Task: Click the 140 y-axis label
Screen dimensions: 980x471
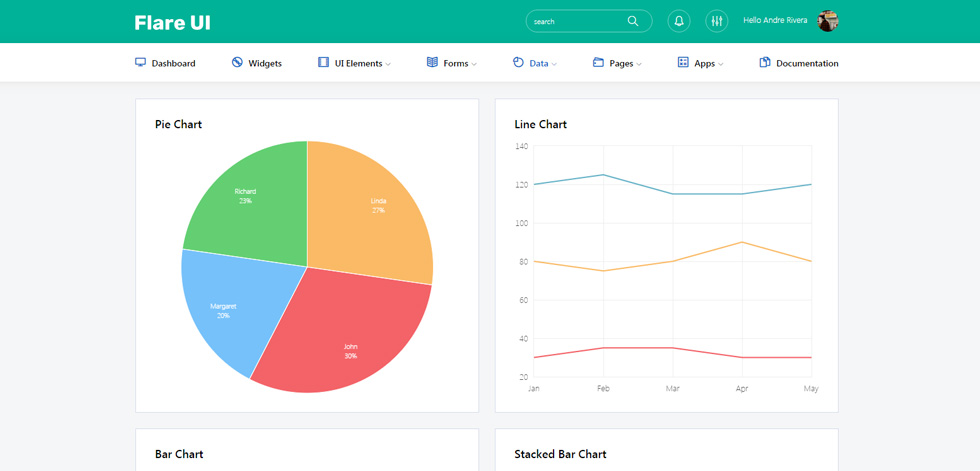Action: click(x=521, y=146)
